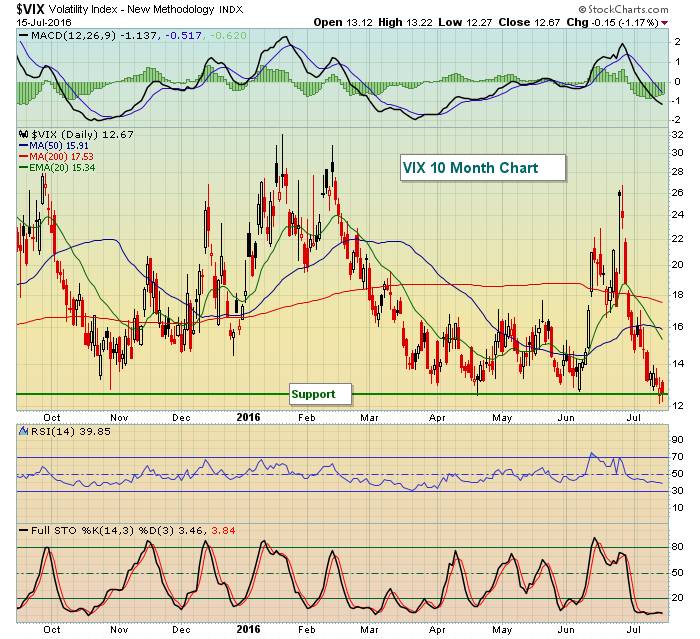Viewport: 700px width, 639px height.
Task: Click the red down-arrow beside the Chg value
Action: 665,23
